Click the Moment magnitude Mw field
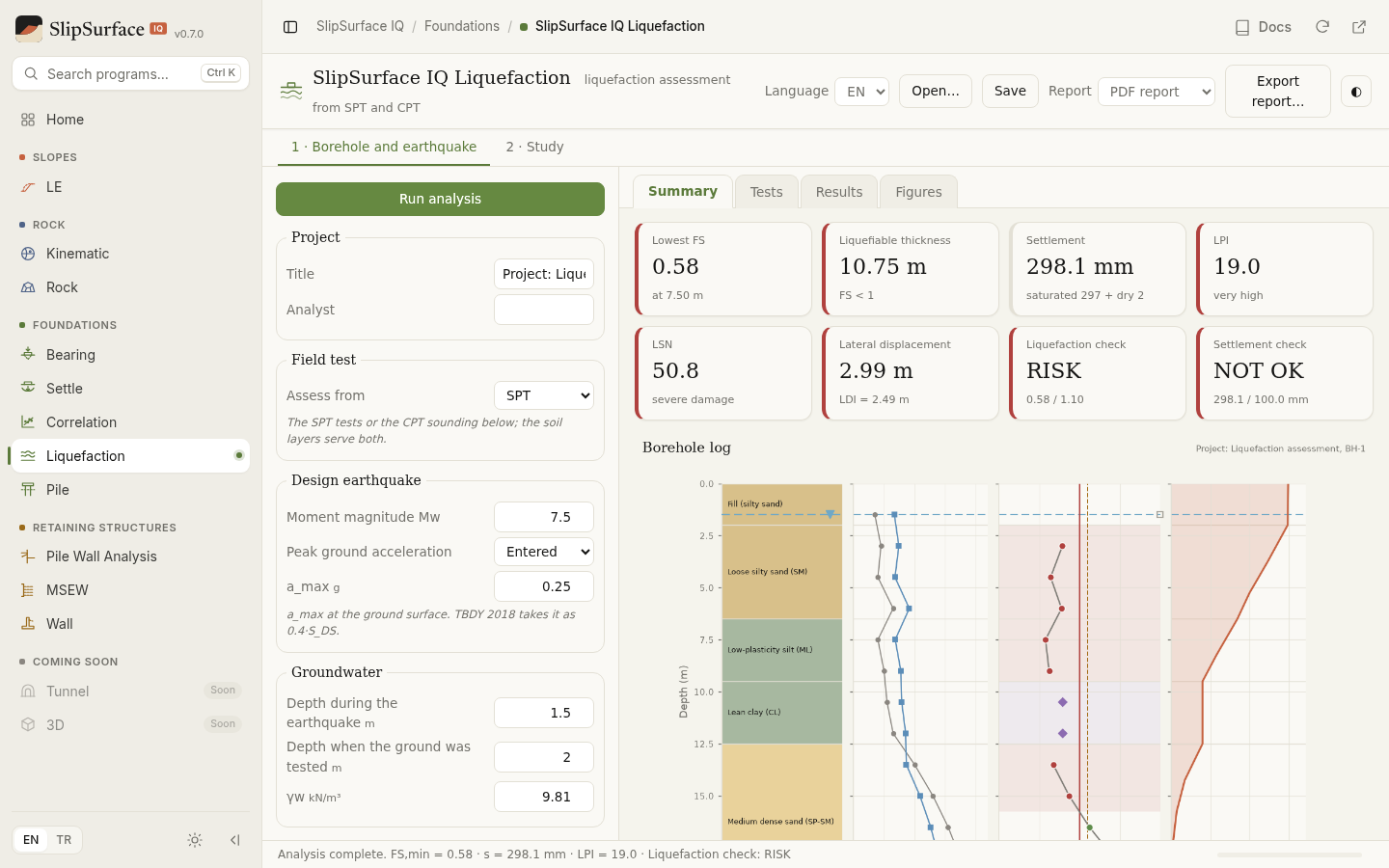The image size is (1389, 868). 544,517
